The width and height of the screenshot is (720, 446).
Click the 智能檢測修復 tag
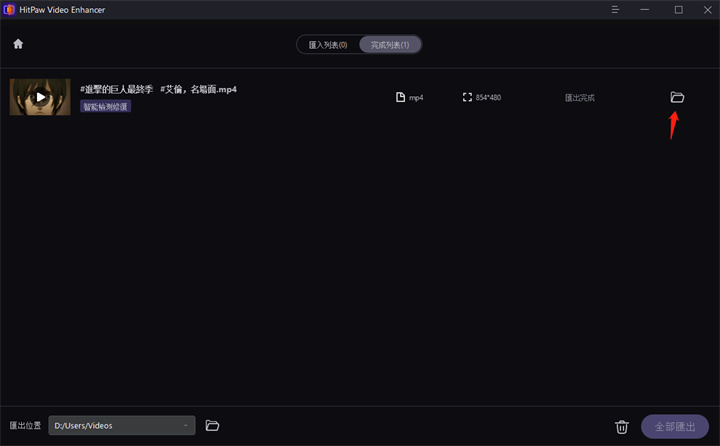click(x=105, y=106)
